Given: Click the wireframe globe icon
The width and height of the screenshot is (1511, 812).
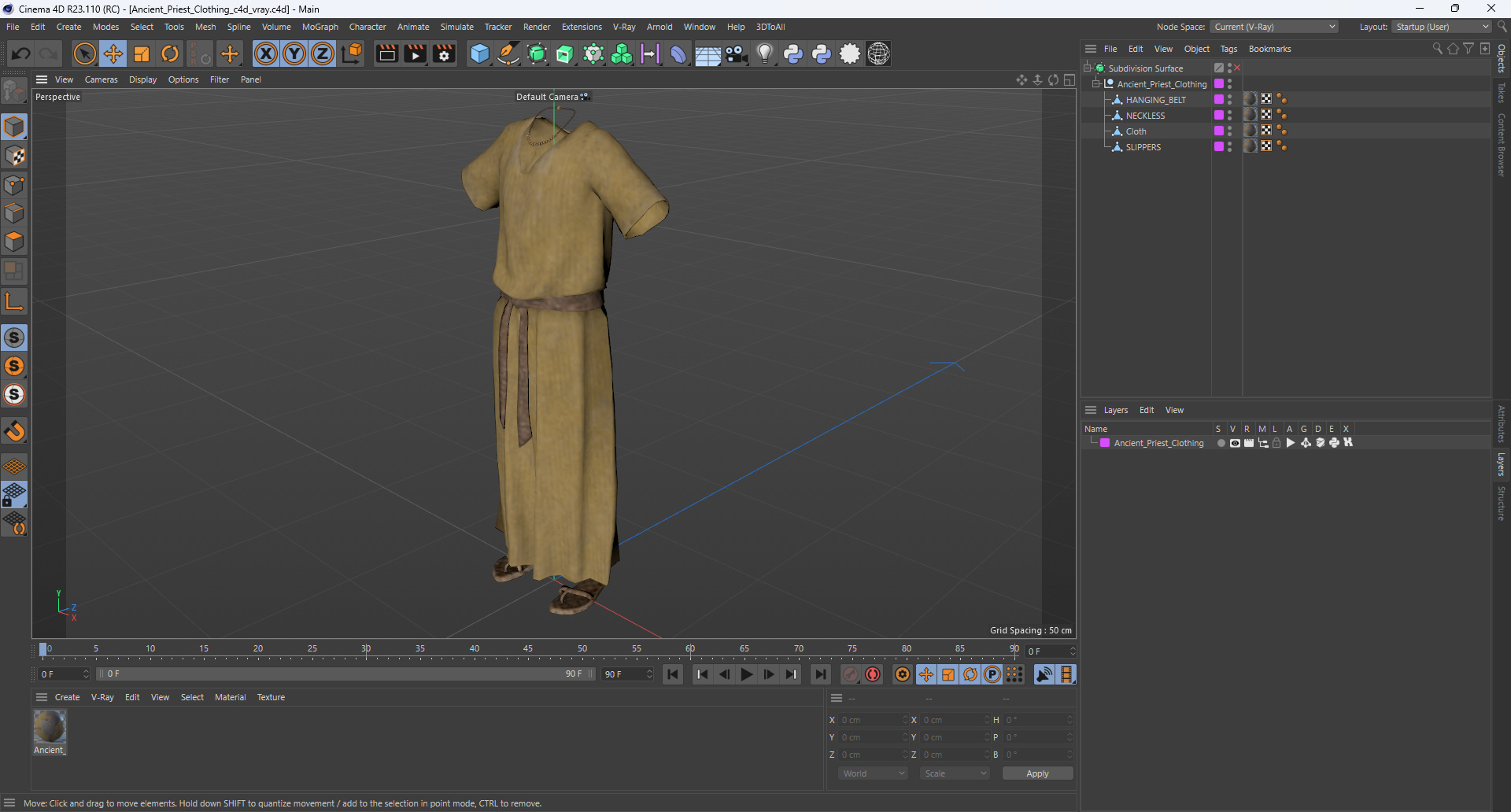Looking at the screenshot, I should pos(878,54).
